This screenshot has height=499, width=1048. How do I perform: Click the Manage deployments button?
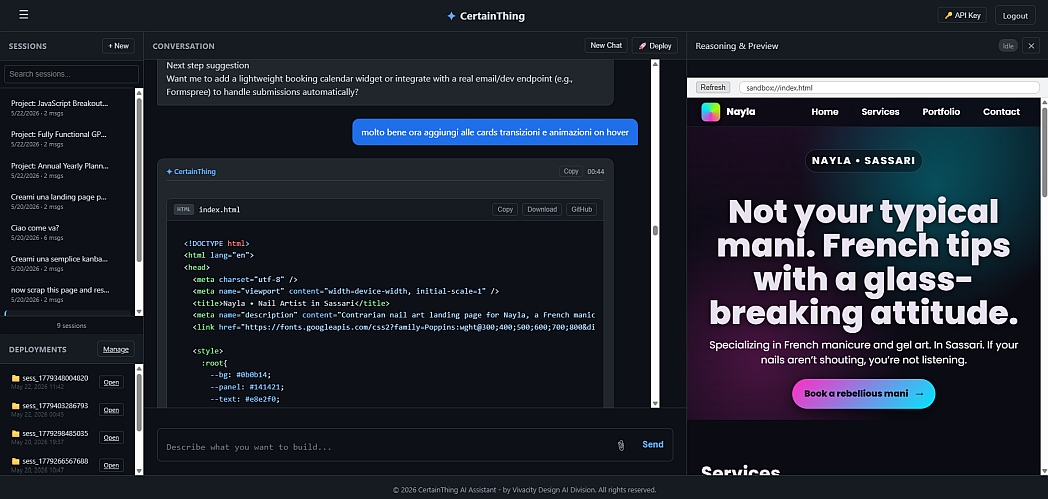pos(116,349)
